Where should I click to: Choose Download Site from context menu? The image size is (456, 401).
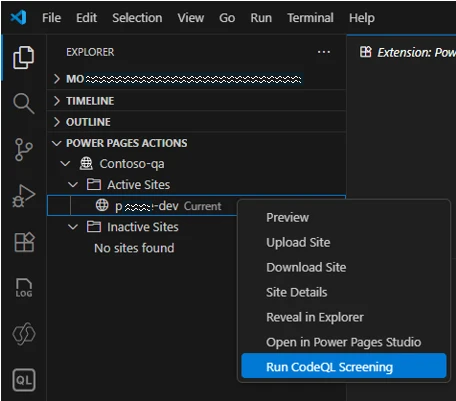[344, 267]
